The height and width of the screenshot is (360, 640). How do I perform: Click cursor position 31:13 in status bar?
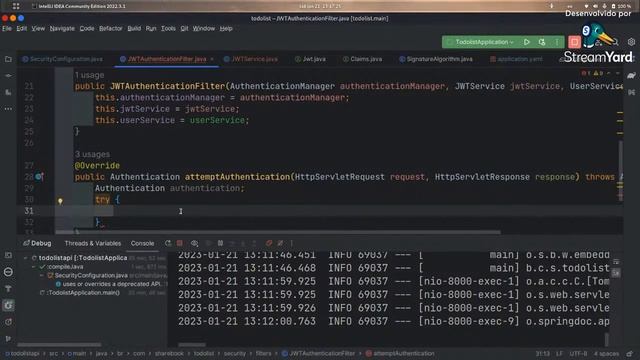click(542, 353)
